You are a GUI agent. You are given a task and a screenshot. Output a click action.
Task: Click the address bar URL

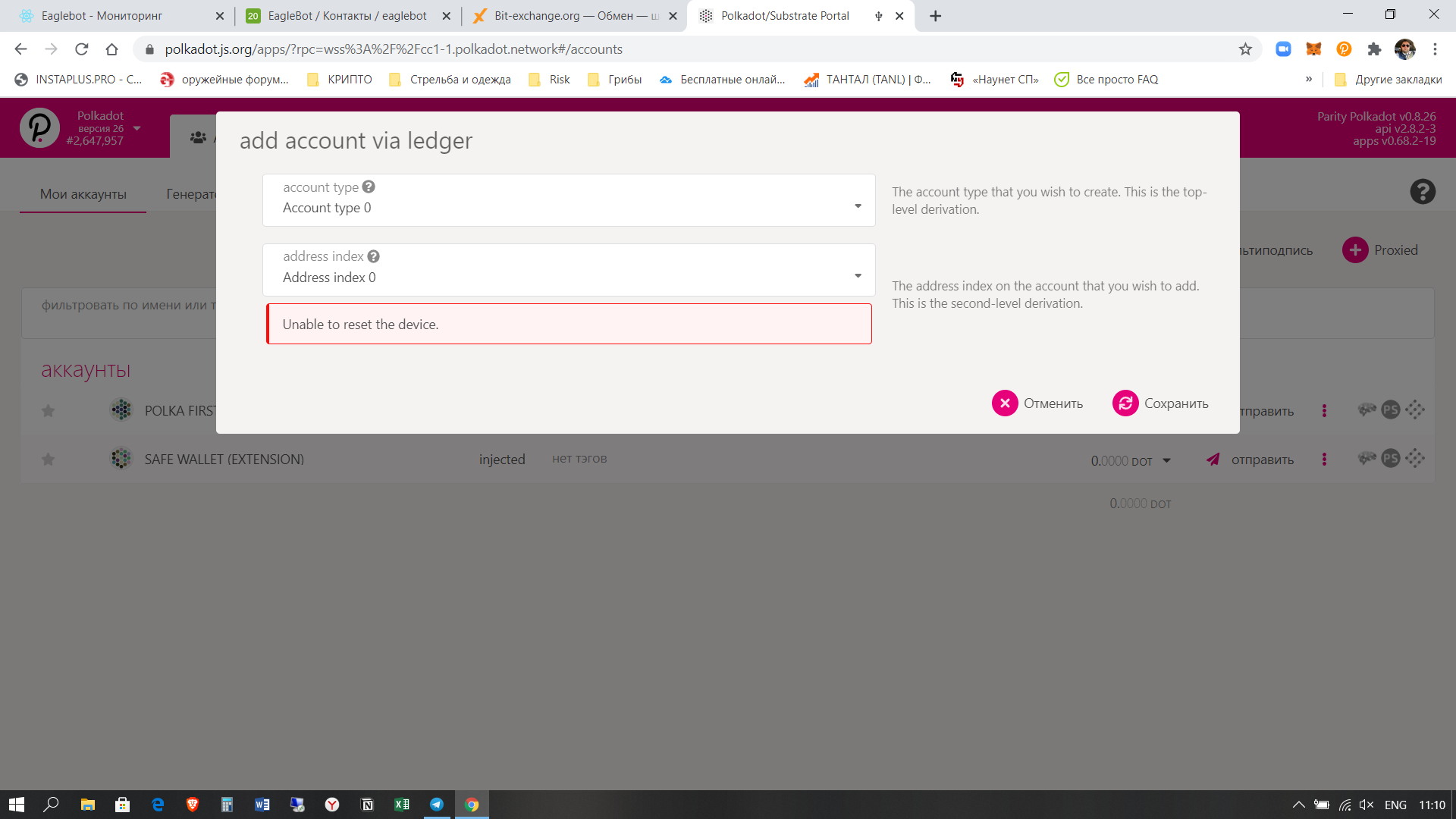tap(394, 49)
